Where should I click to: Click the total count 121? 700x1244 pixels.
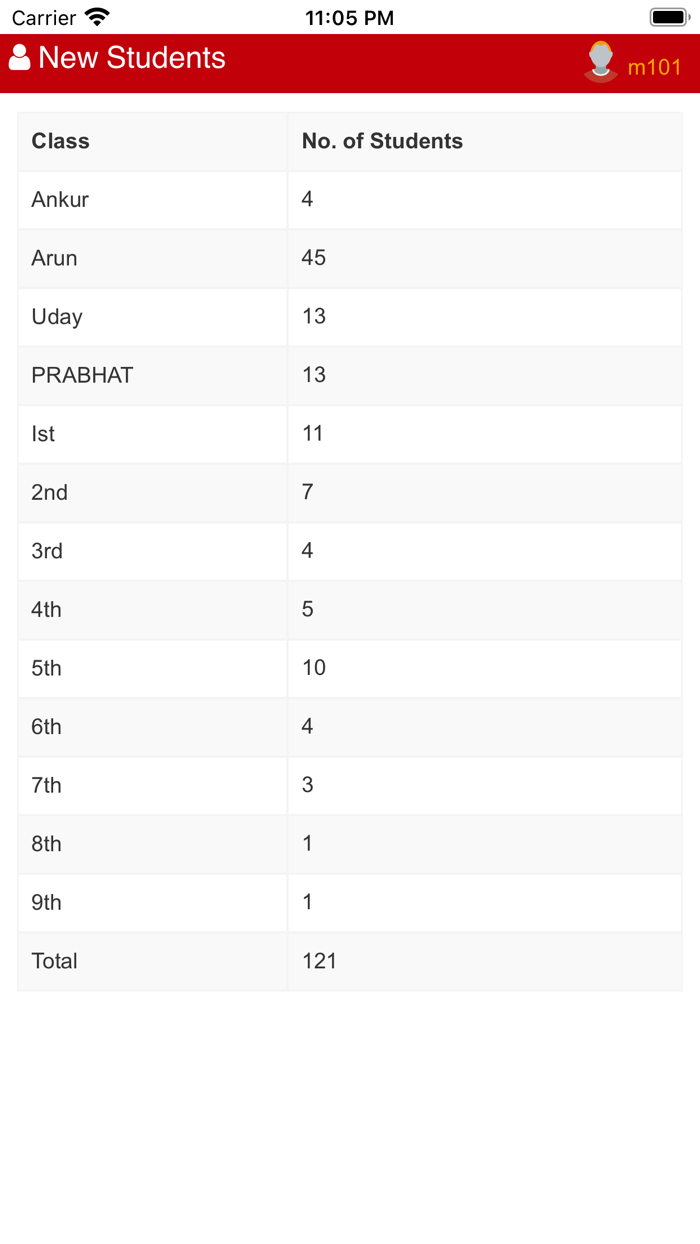(319, 961)
